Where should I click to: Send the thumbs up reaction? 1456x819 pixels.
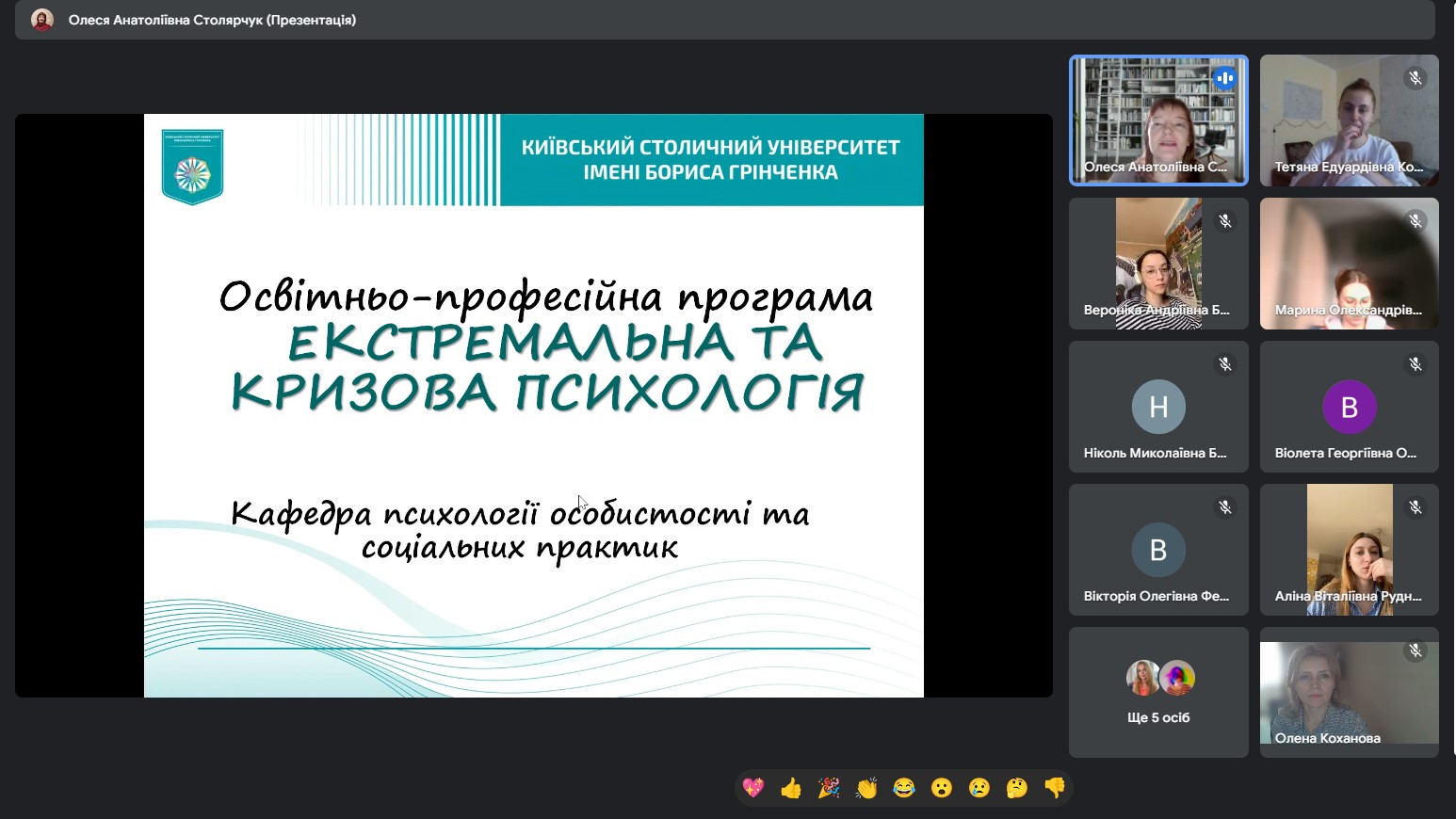point(791,788)
